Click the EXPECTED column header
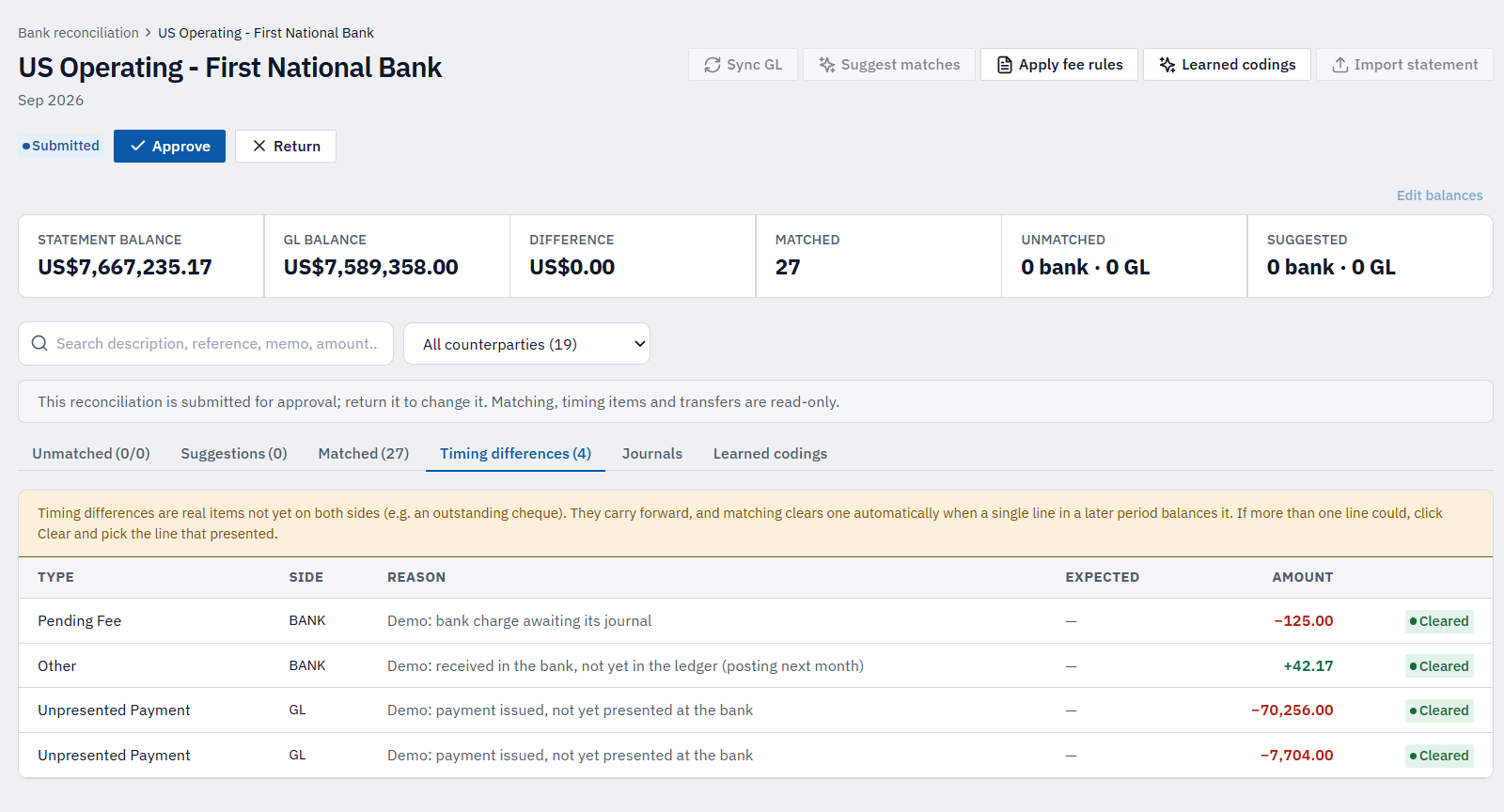This screenshot has width=1504, height=812. click(x=1103, y=577)
